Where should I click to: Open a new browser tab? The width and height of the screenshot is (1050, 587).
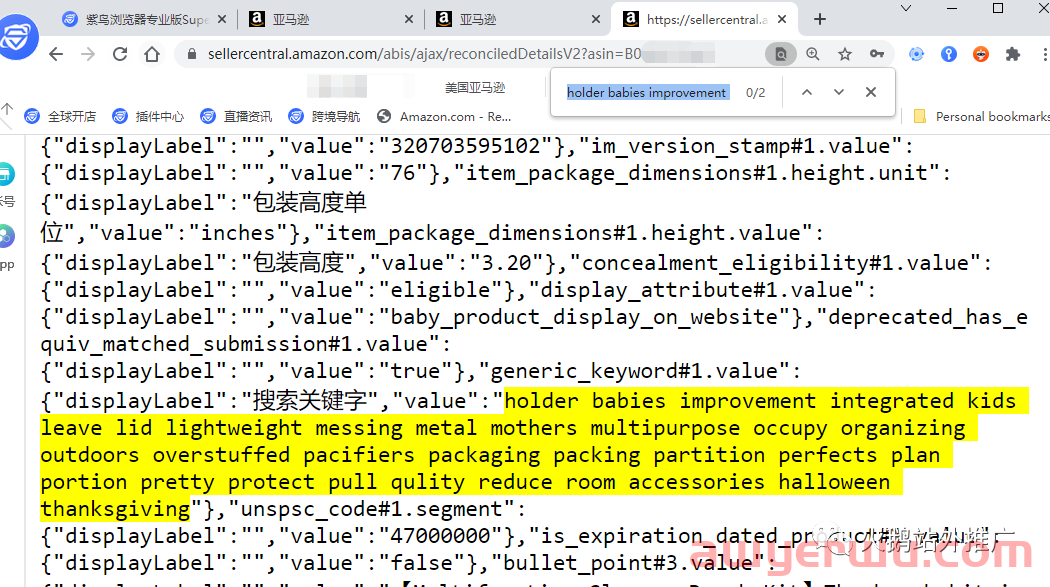pos(820,19)
